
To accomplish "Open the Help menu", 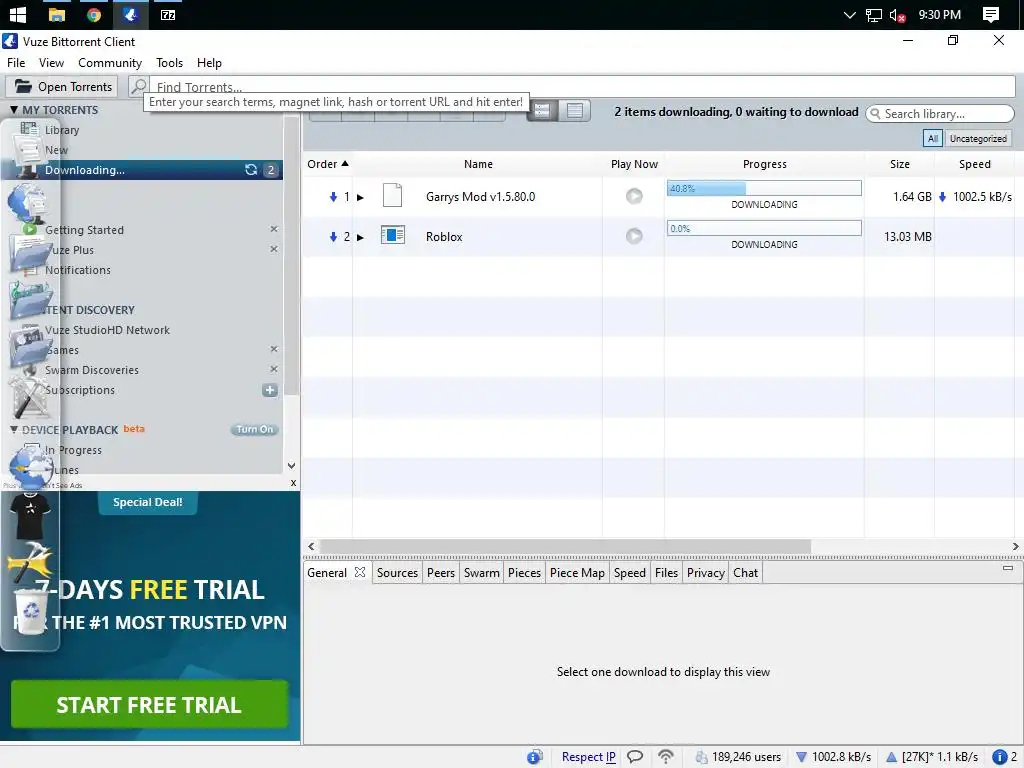I will (x=209, y=63).
